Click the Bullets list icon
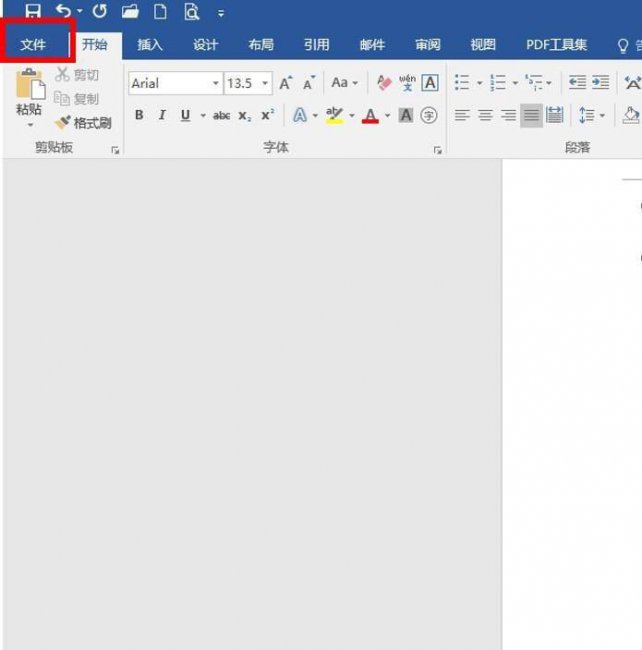 [x=462, y=82]
